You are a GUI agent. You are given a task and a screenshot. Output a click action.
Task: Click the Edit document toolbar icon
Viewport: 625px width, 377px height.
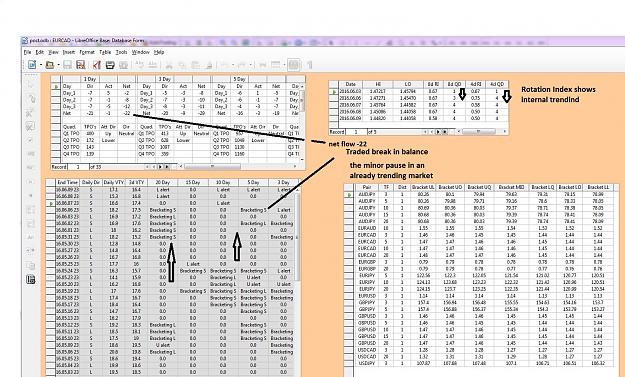(81, 65)
